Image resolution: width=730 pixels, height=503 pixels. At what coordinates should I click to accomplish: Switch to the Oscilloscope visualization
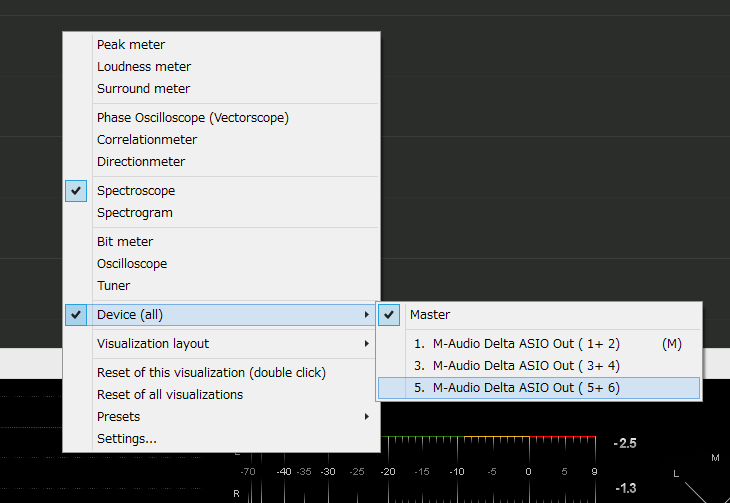tap(222, 264)
